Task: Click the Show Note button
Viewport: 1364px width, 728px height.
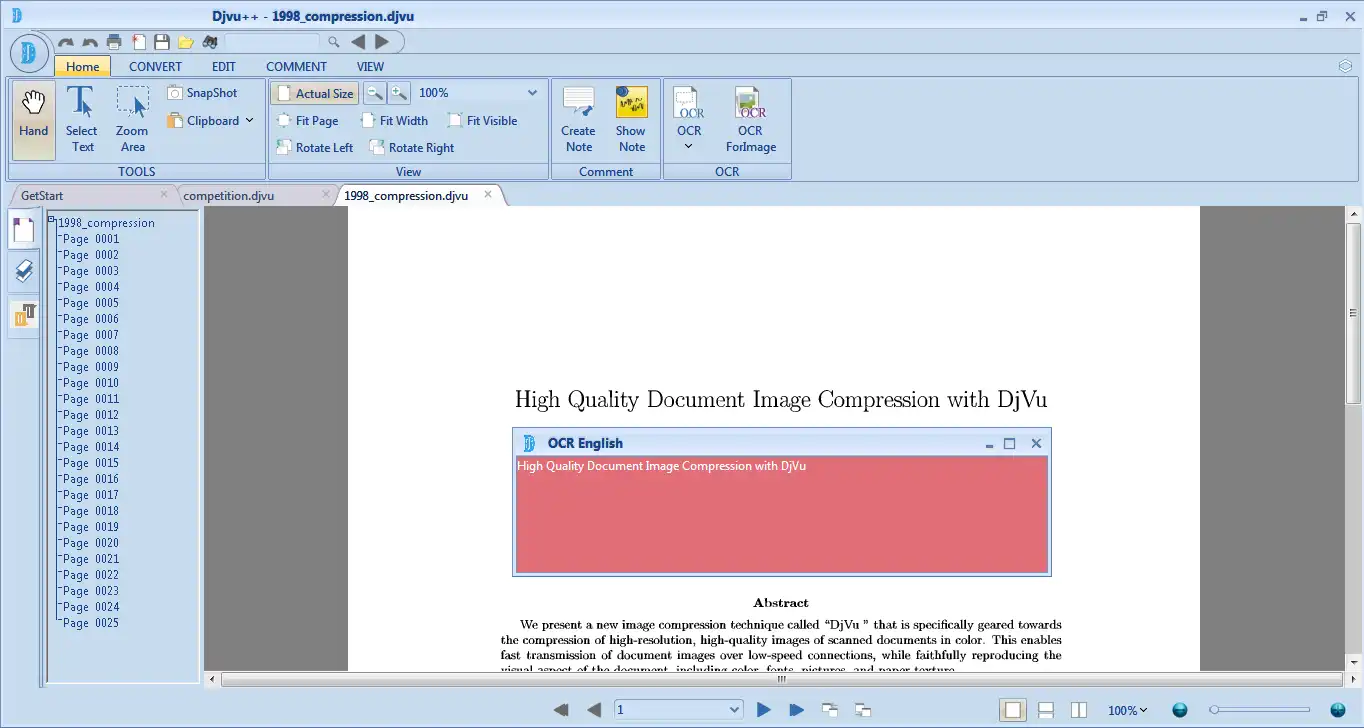Action: click(x=631, y=121)
